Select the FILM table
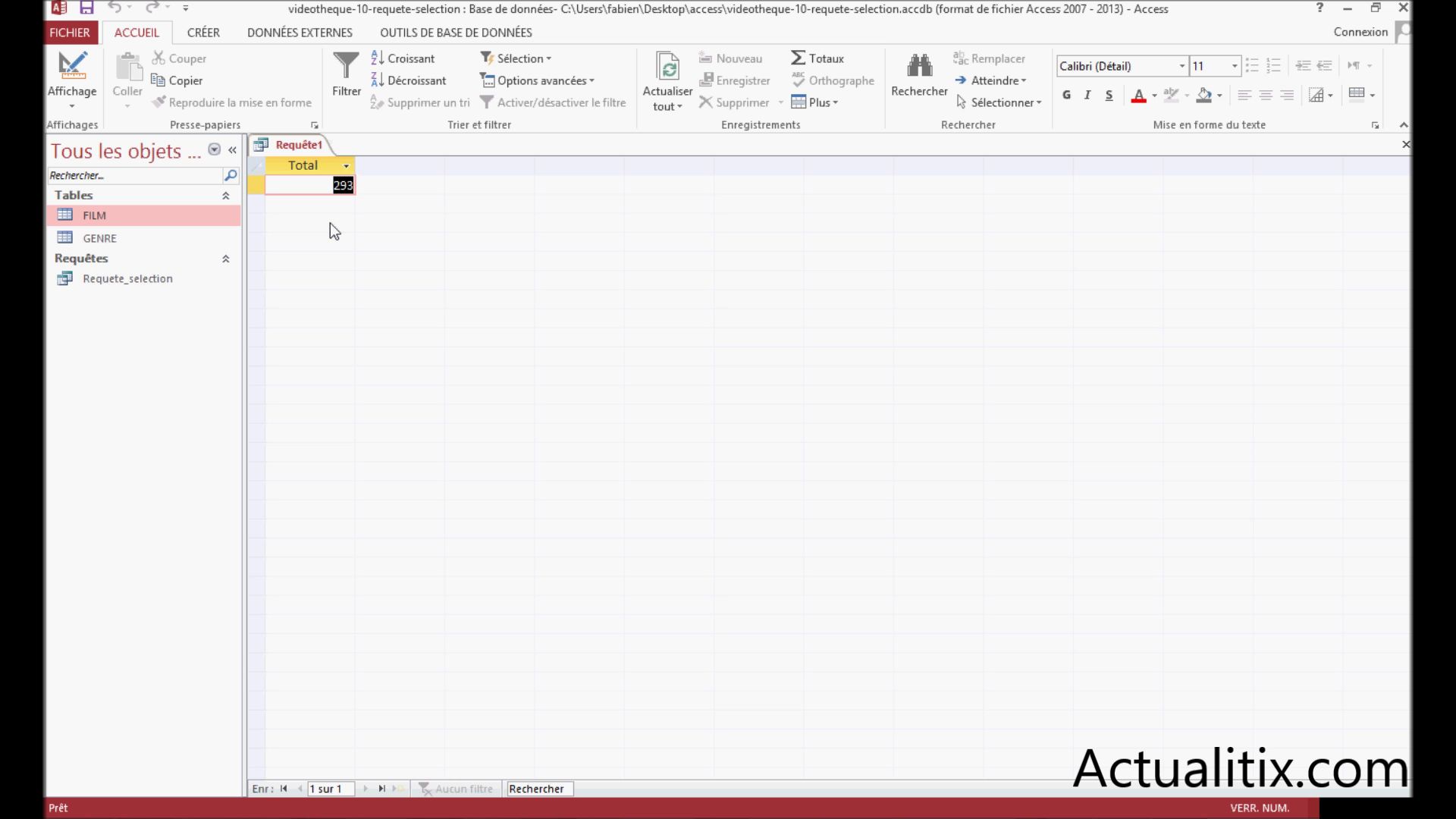Screen dimensions: 1456x819 pos(143,215)
